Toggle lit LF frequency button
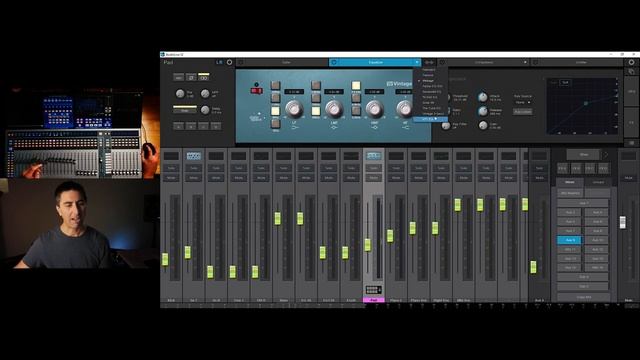The width and height of the screenshot is (640, 360). click(x=276, y=111)
